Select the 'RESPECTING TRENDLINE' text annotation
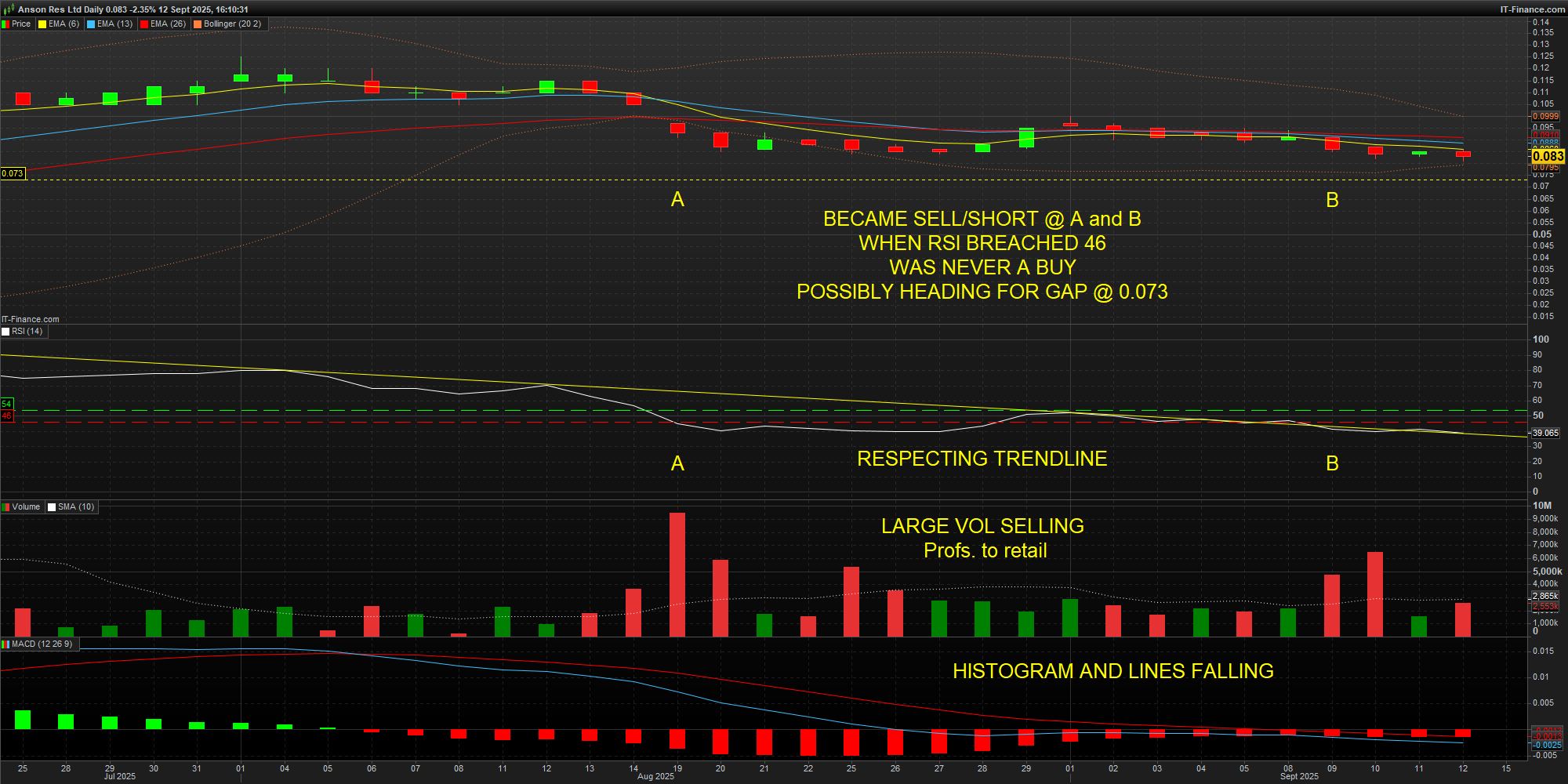 click(x=982, y=459)
